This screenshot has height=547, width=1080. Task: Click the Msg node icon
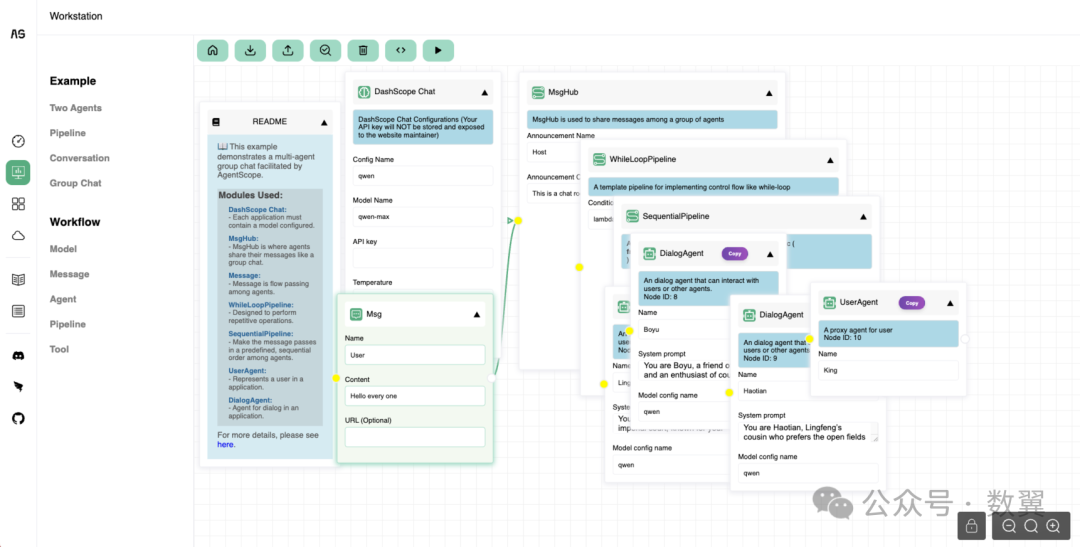(x=356, y=313)
